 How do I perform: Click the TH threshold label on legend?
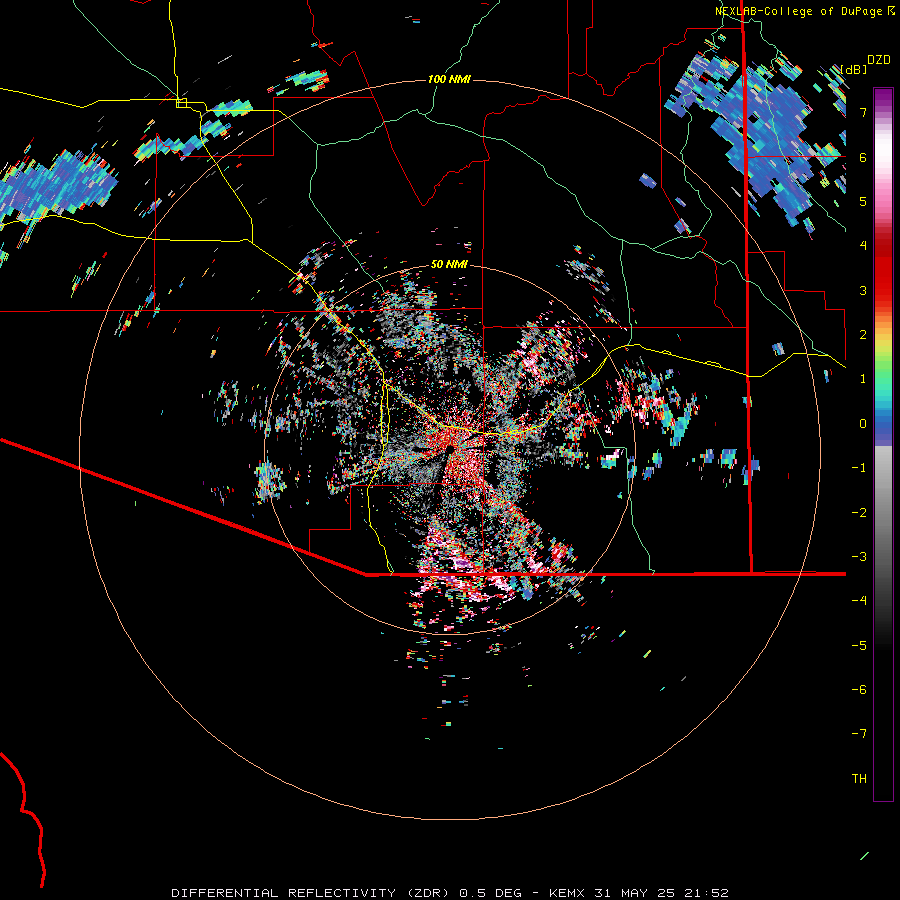(859, 779)
